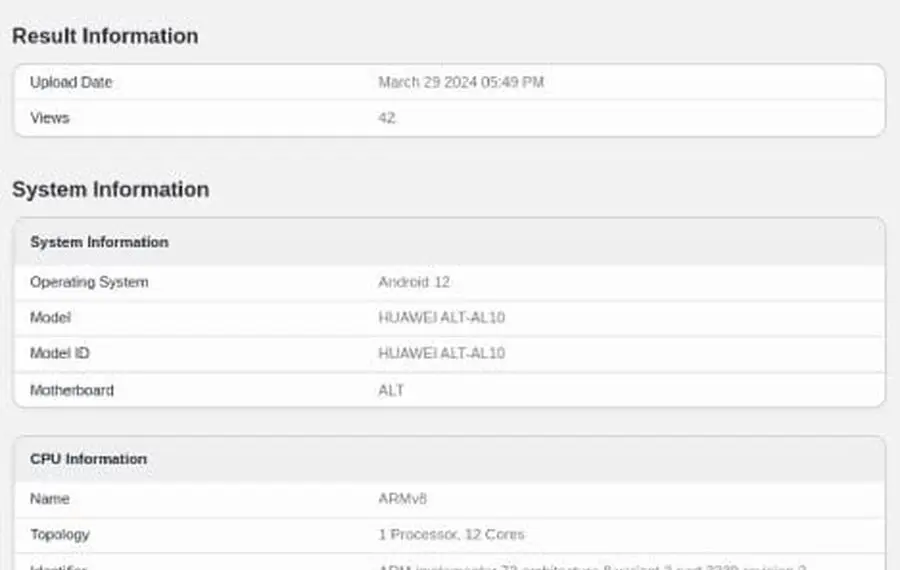900x570 pixels.
Task: Click the Android 12 value
Action: (414, 282)
